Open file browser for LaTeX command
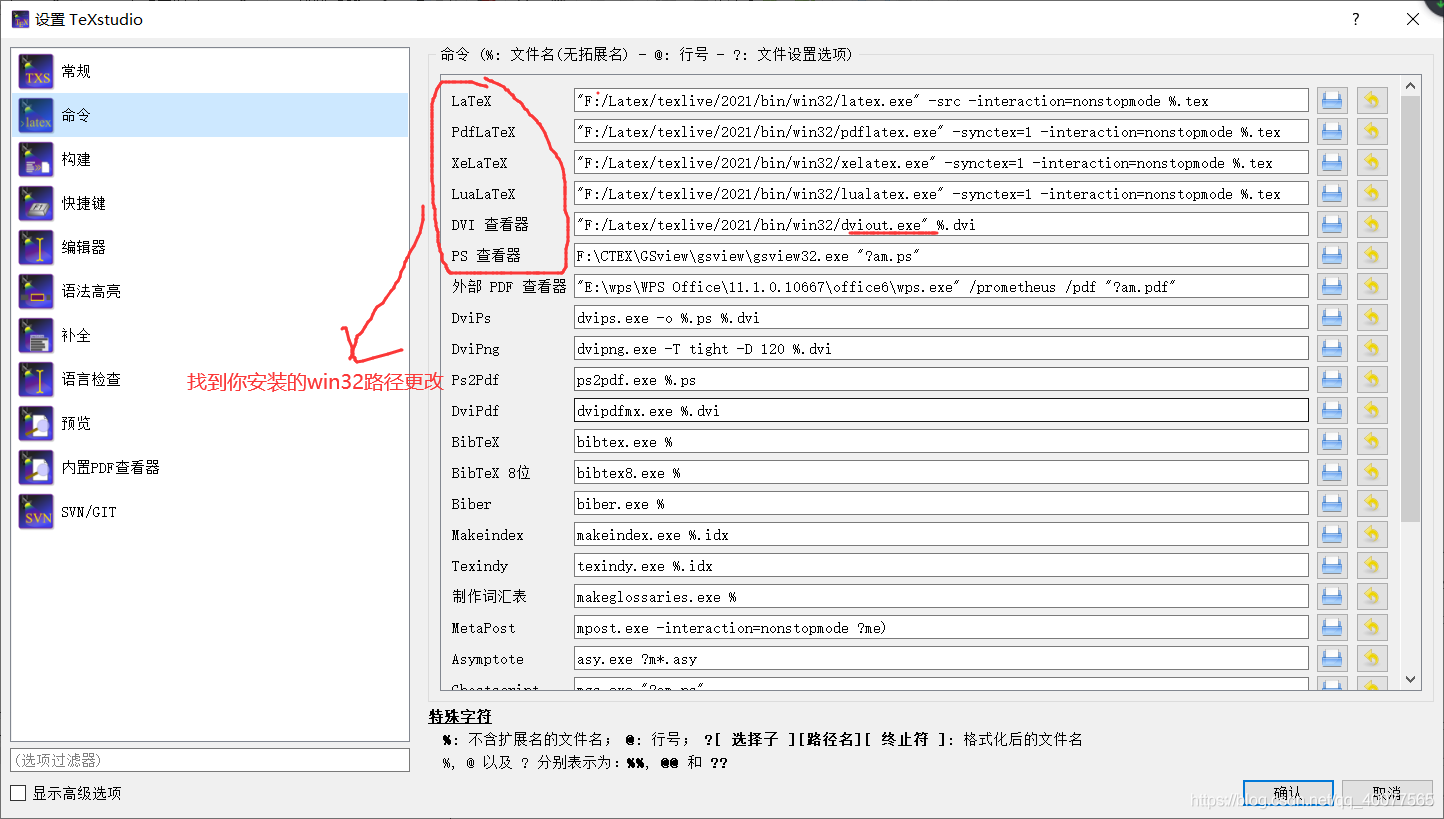The height and width of the screenshot is (819, 1444). 1332,100
